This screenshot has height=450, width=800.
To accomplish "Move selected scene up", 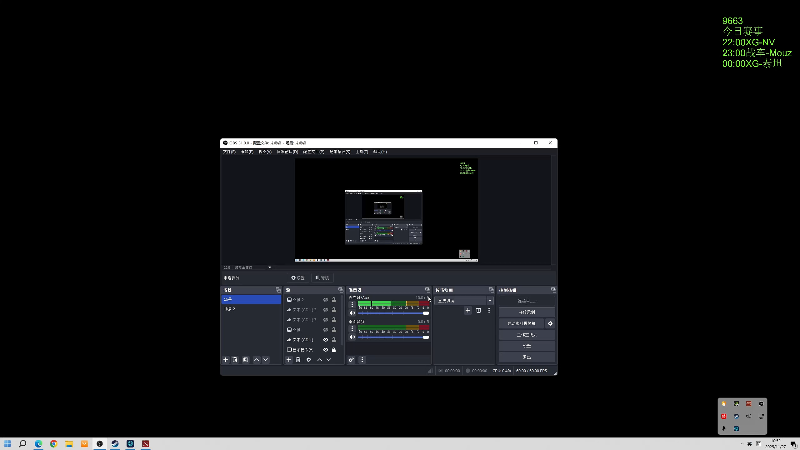I will [257, 360].
